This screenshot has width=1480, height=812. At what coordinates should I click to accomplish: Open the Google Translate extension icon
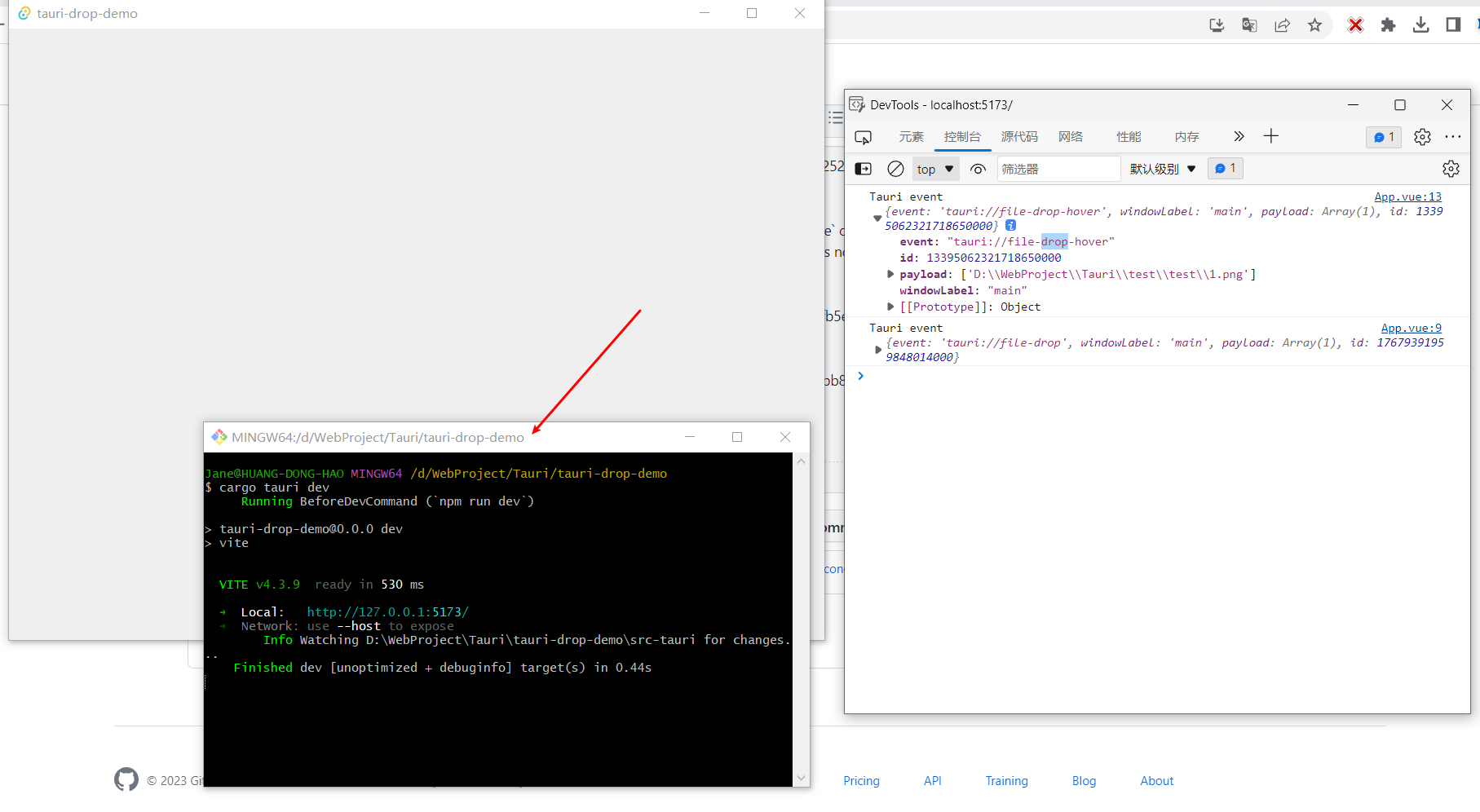[1249, 25]
